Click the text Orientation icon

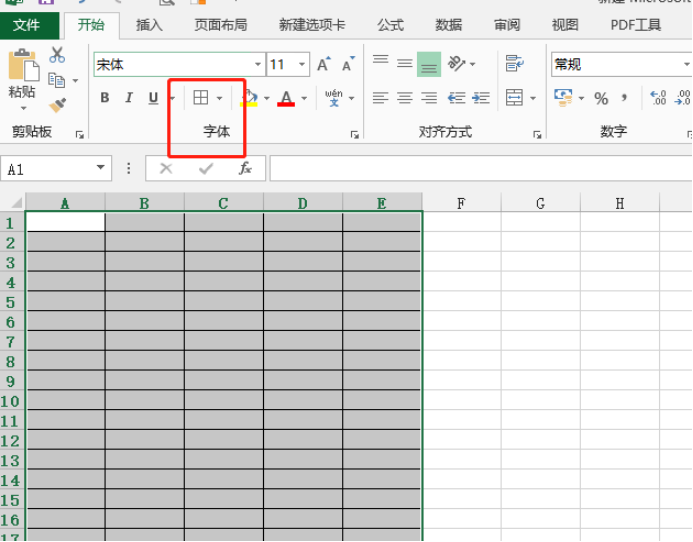coord(457,64)
